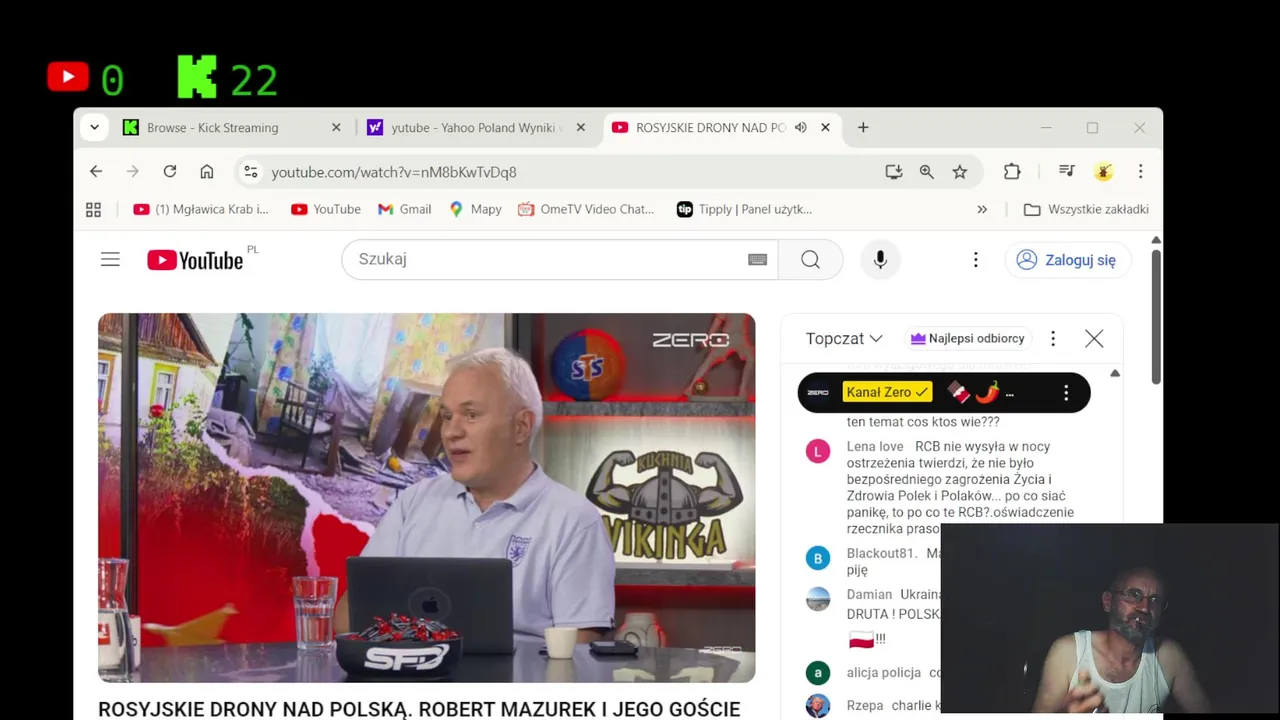Image resolution: width=1280 pixels, height=720 pixels.
Task: Bookmark this page with the star icon
Action: point(960,172)
